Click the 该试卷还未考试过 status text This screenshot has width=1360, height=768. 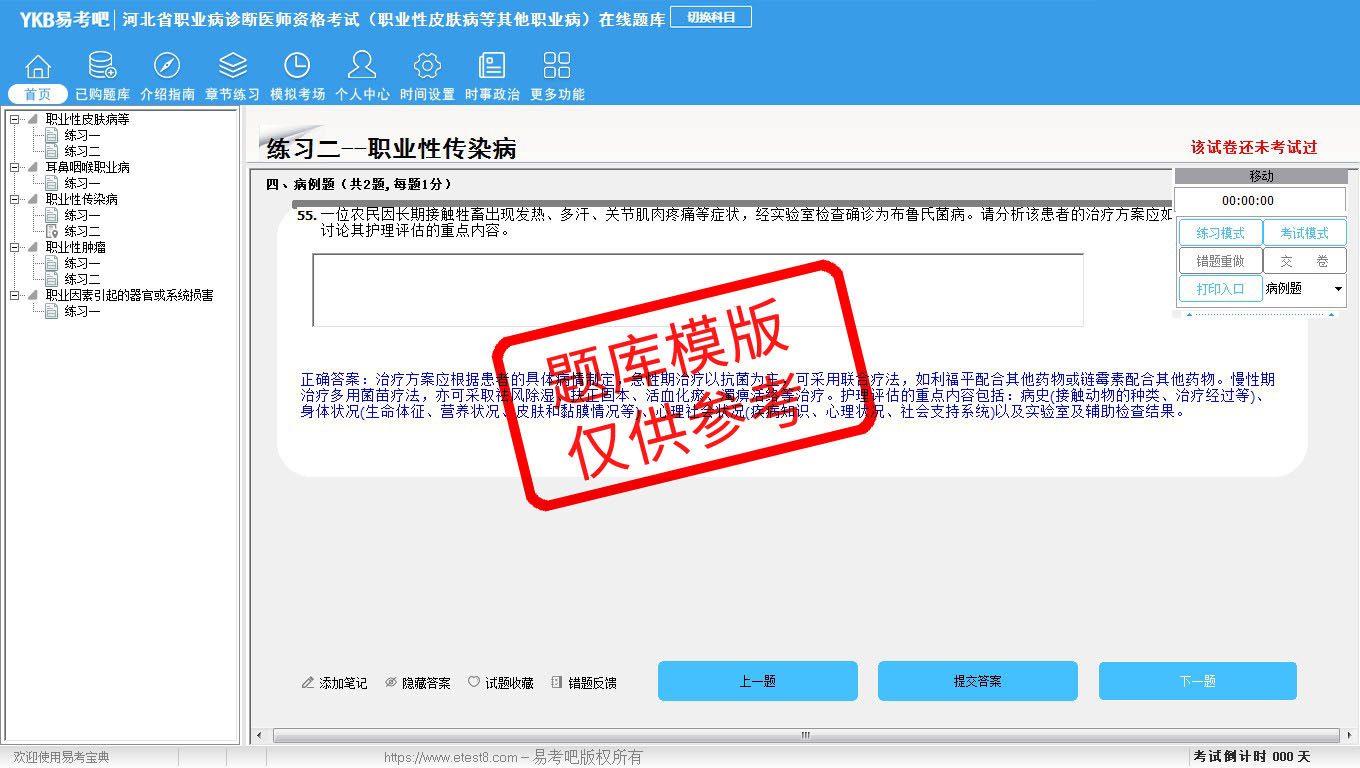tap(1254, 147)
